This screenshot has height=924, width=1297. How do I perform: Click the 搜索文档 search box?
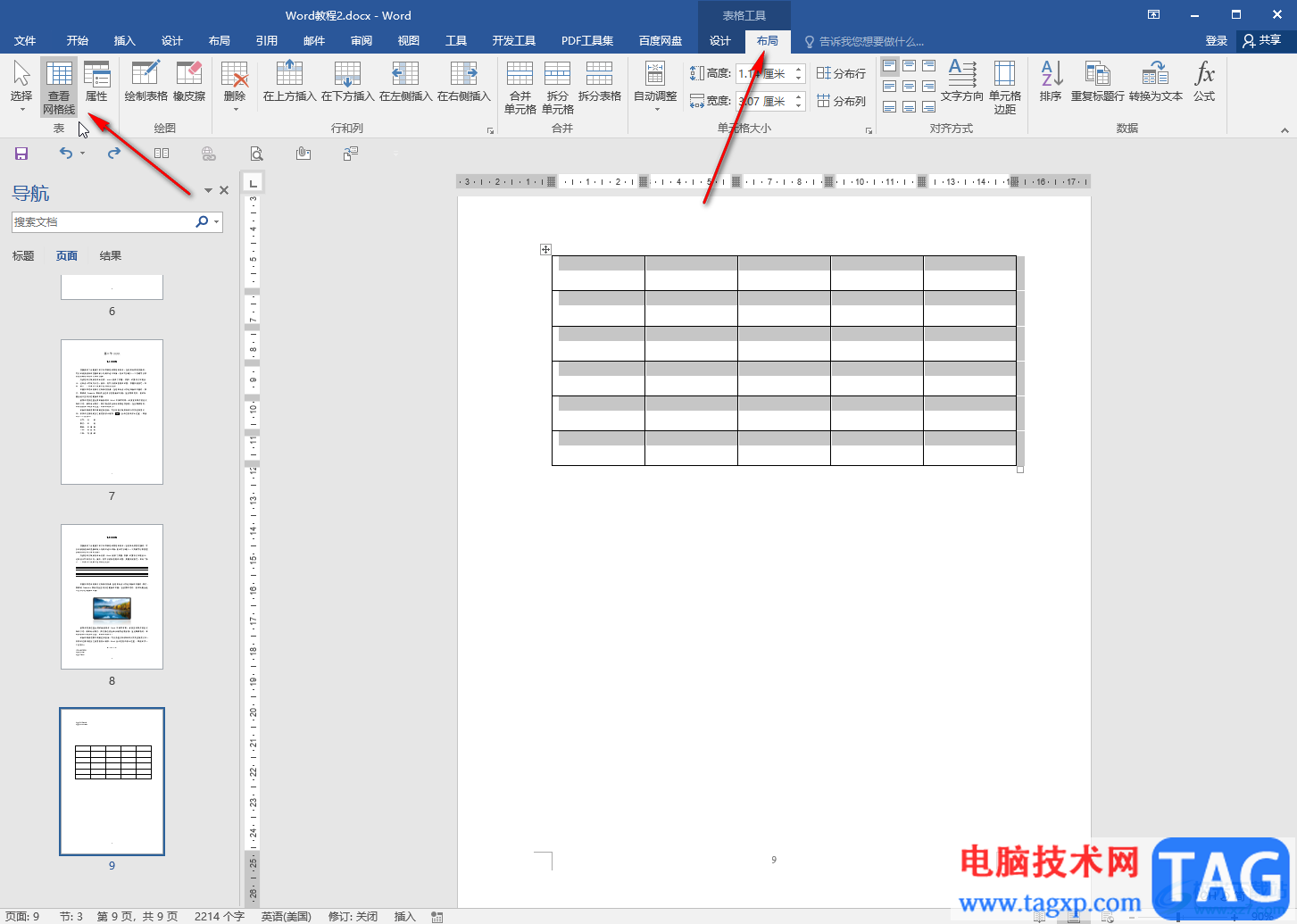tap(102, 221)
